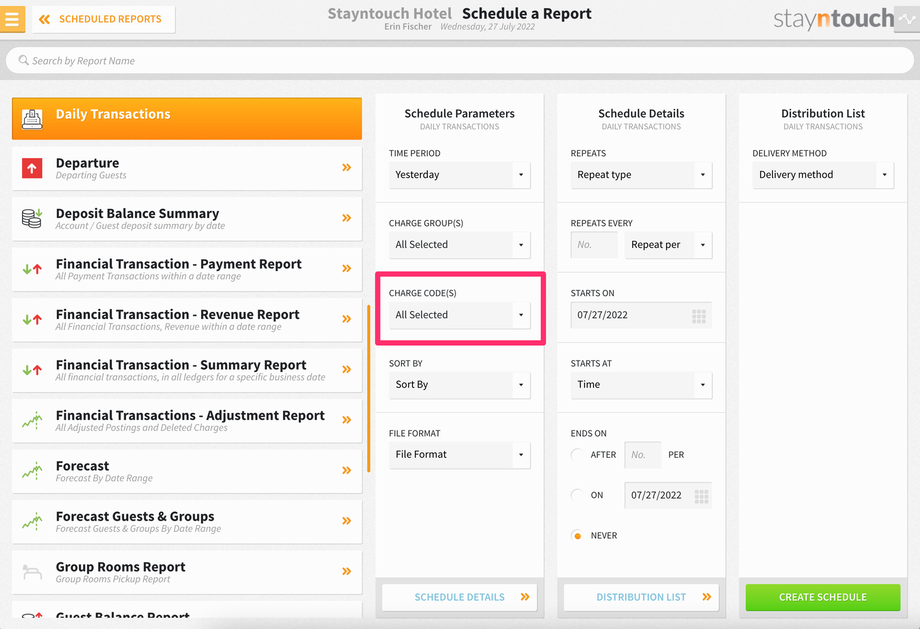This screenshot has height=629, width=920.
Task: Open the Charge Code(s) dropdown
Action: (459, 315)
